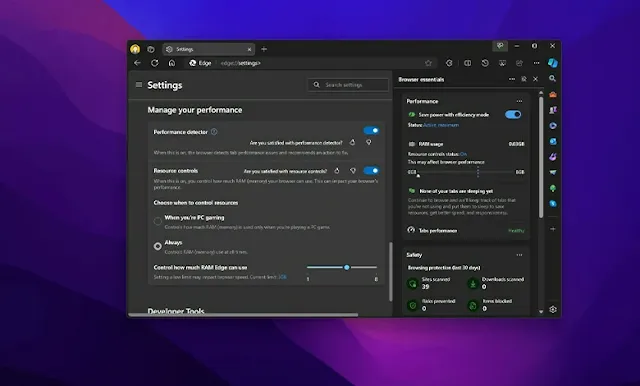This screenshot has height=386, width=640.
Task: Click the Browser essentials pane scrollbar
Action: coord(541,157)
